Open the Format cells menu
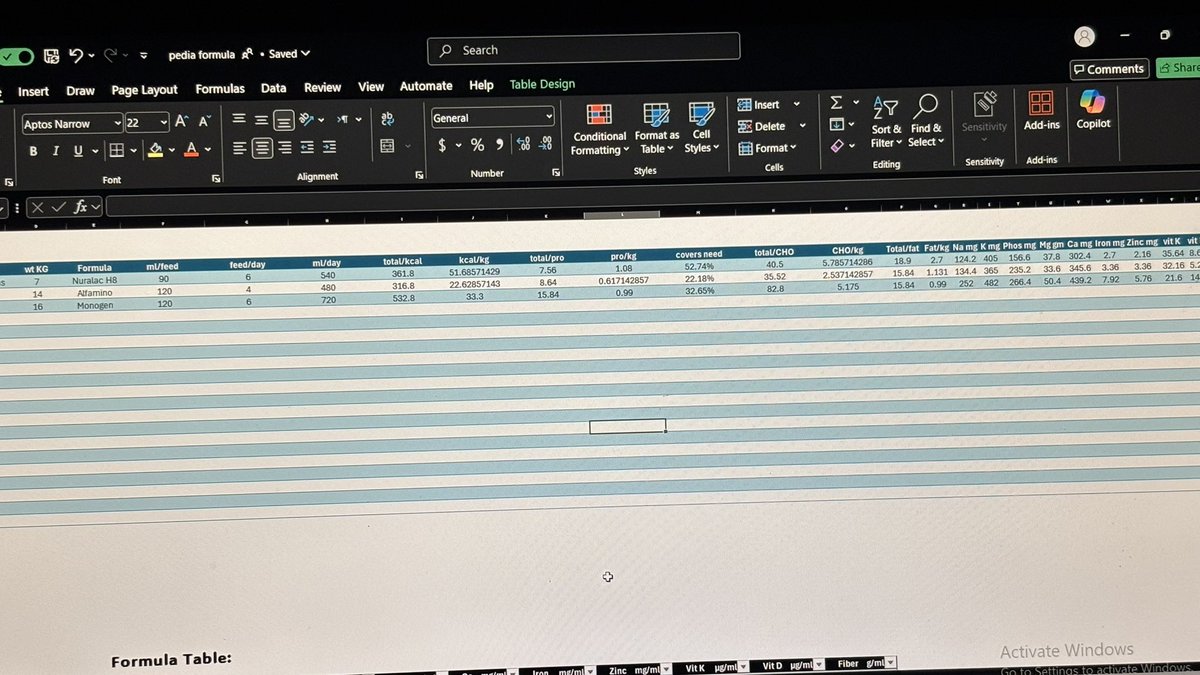This screenshot has height=675, width=1200. click(767, 148)
